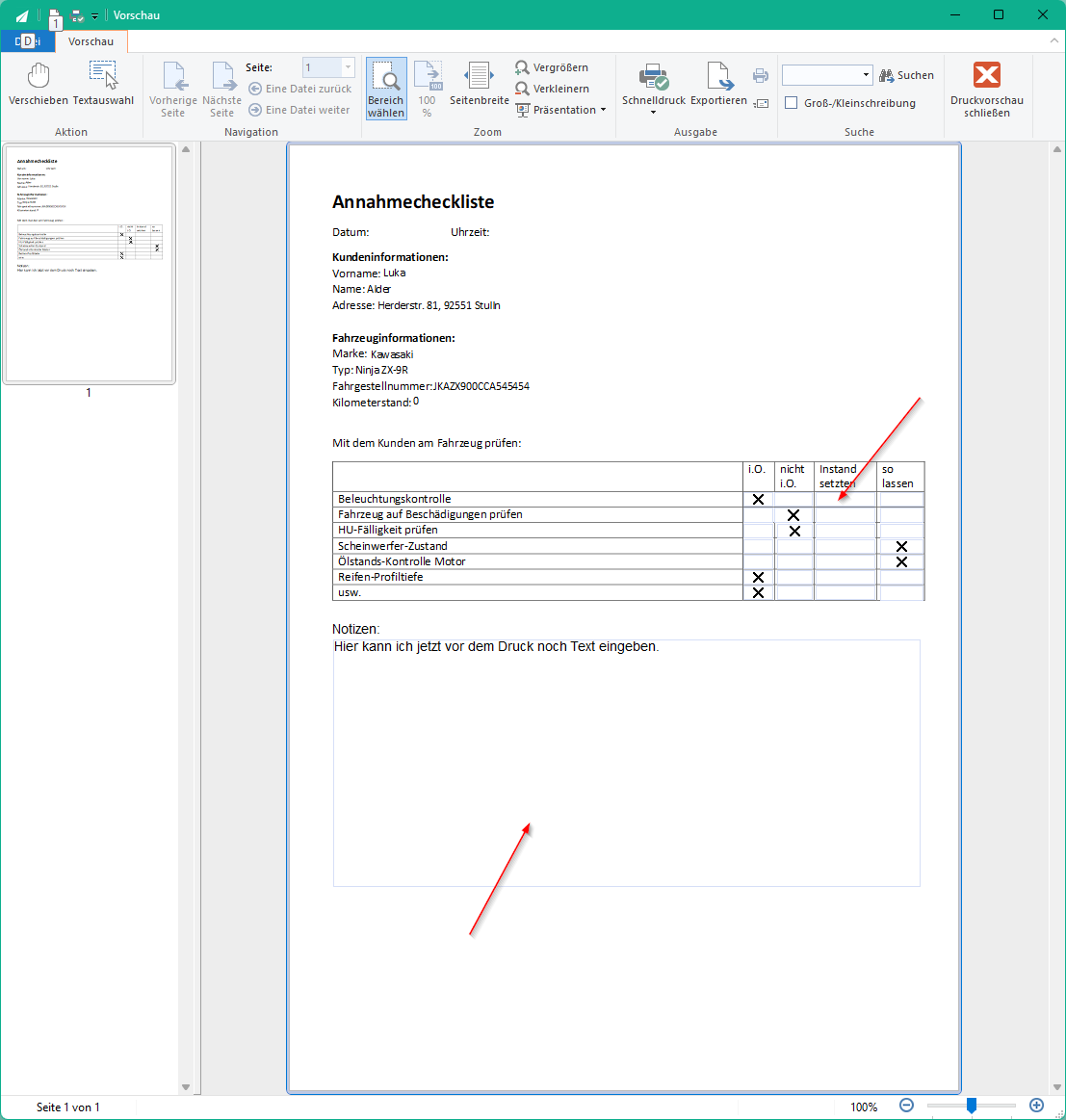Toggle i.O. checkbox for Reifen-Profiltiefe

[758, 577]
